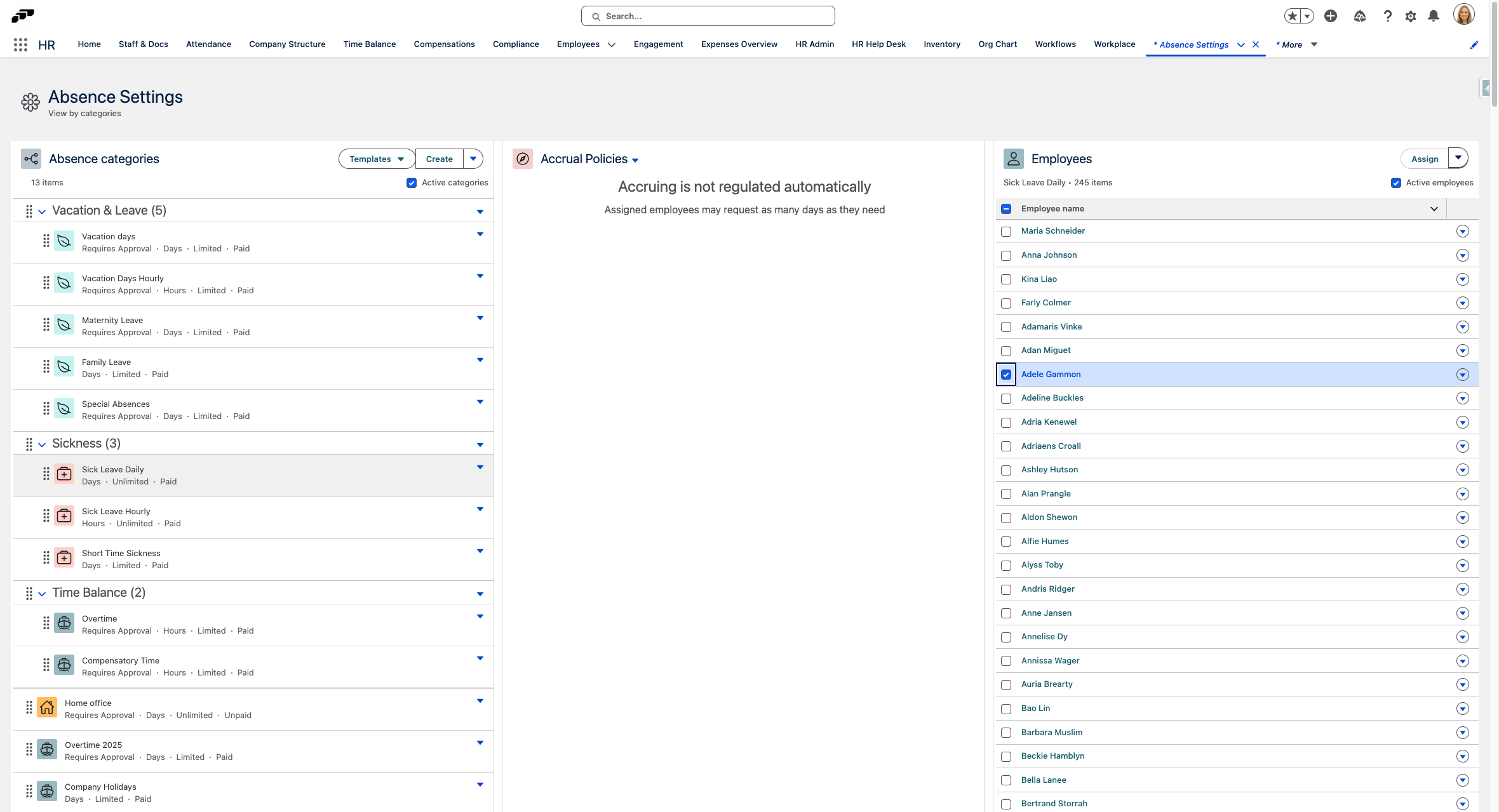Image resolution: width=1499 pixels, height=812 pixels.
Task: Click the Assign button
Action: pos(1425,159)
